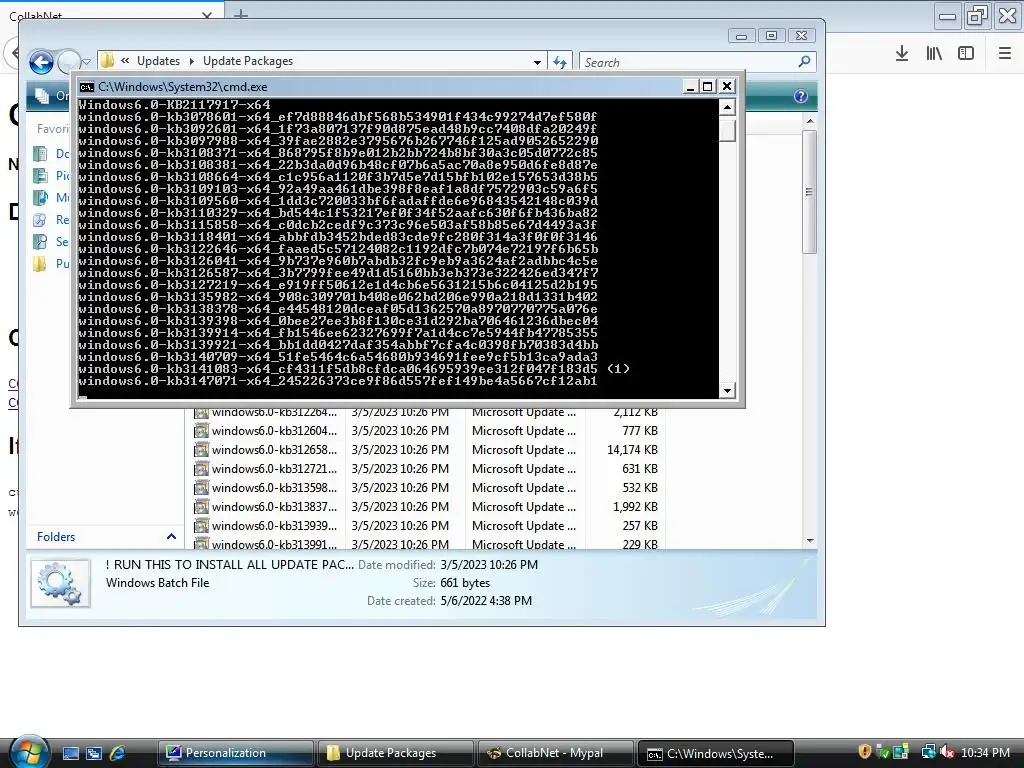Click the 661 bytes size value

coord(465,583)
